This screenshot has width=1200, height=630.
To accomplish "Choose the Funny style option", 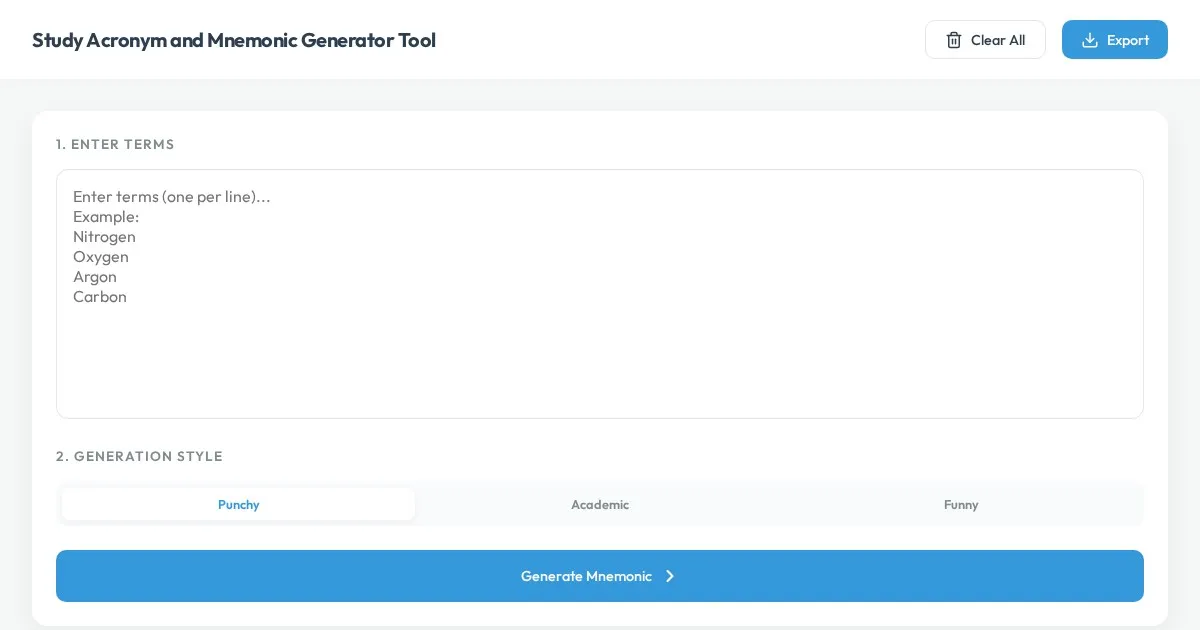I will coord(961,505).
